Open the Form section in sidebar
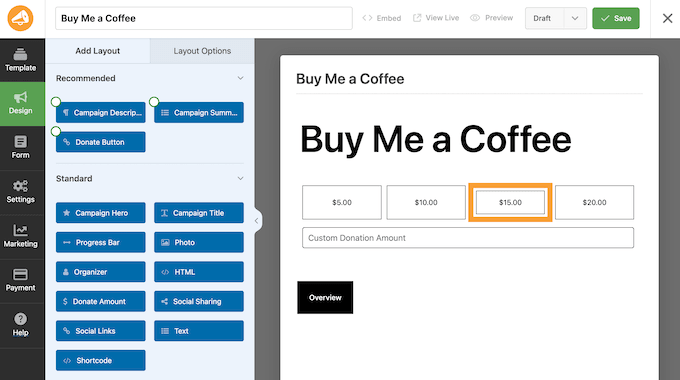 pyautogui.click(x=21, y=148)
